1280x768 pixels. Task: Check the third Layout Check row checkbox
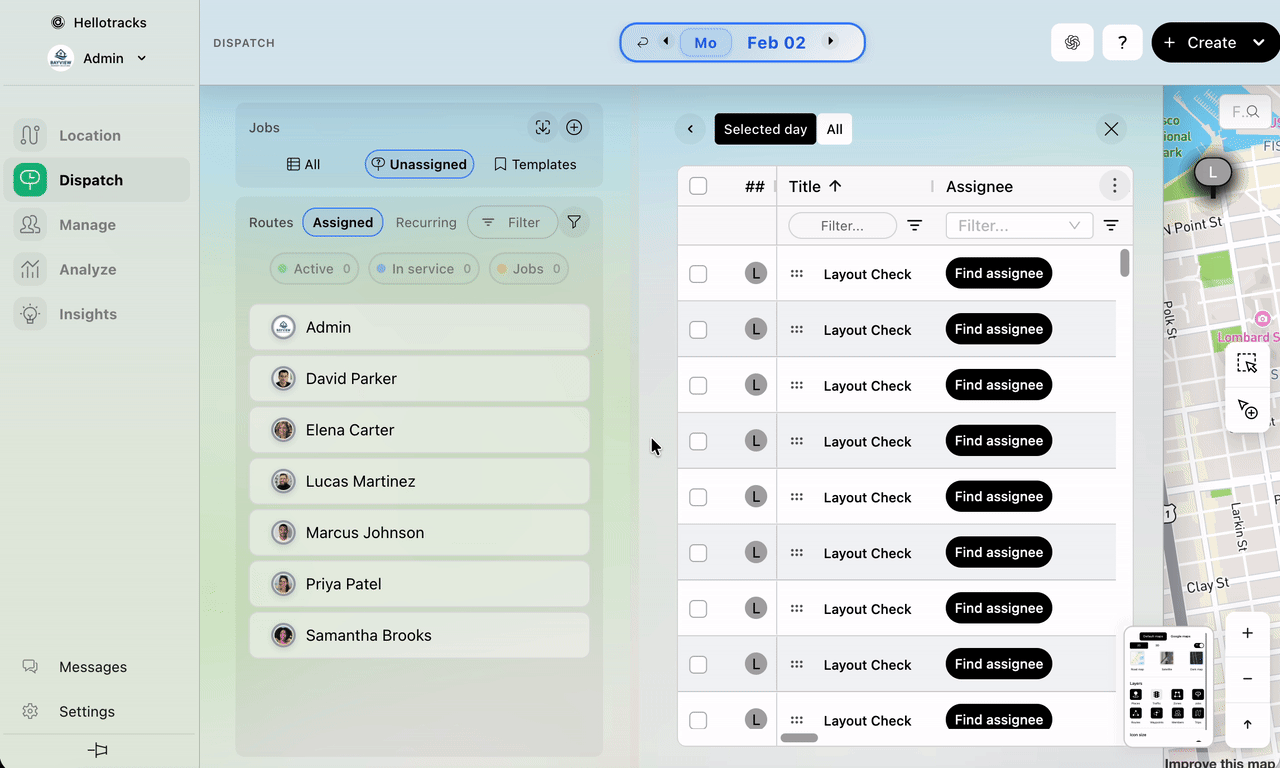tap(698, 386)
